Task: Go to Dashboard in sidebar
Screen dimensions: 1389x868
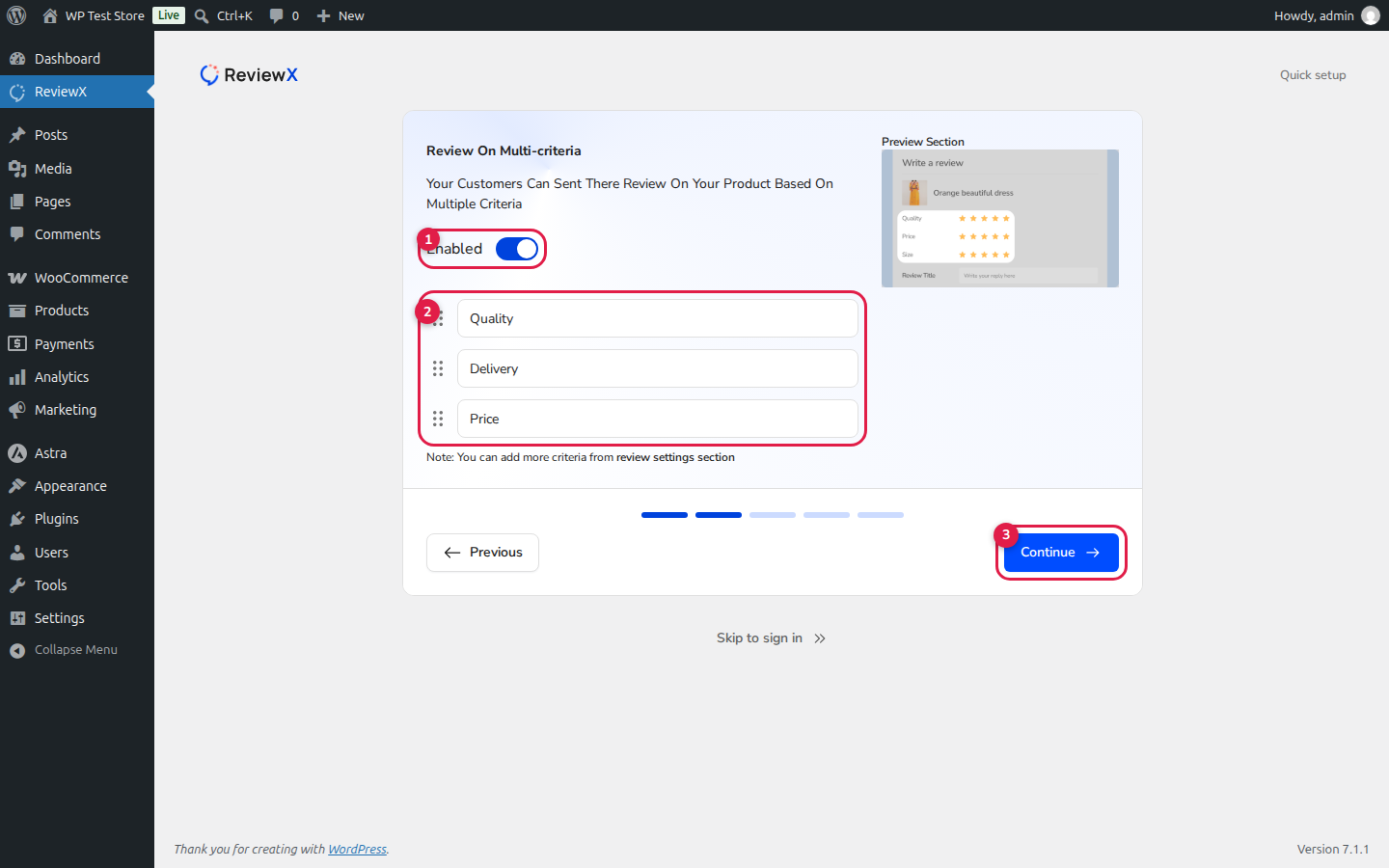Action: coord(77,59)
